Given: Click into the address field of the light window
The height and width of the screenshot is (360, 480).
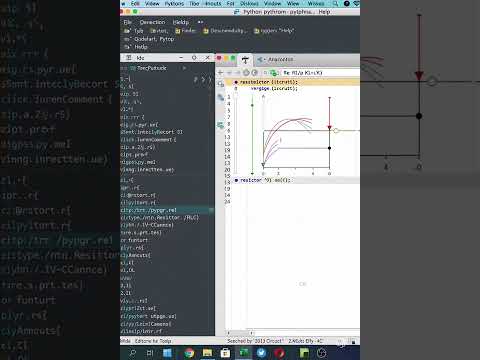Looking at the screenshot, I should point(320,73).
